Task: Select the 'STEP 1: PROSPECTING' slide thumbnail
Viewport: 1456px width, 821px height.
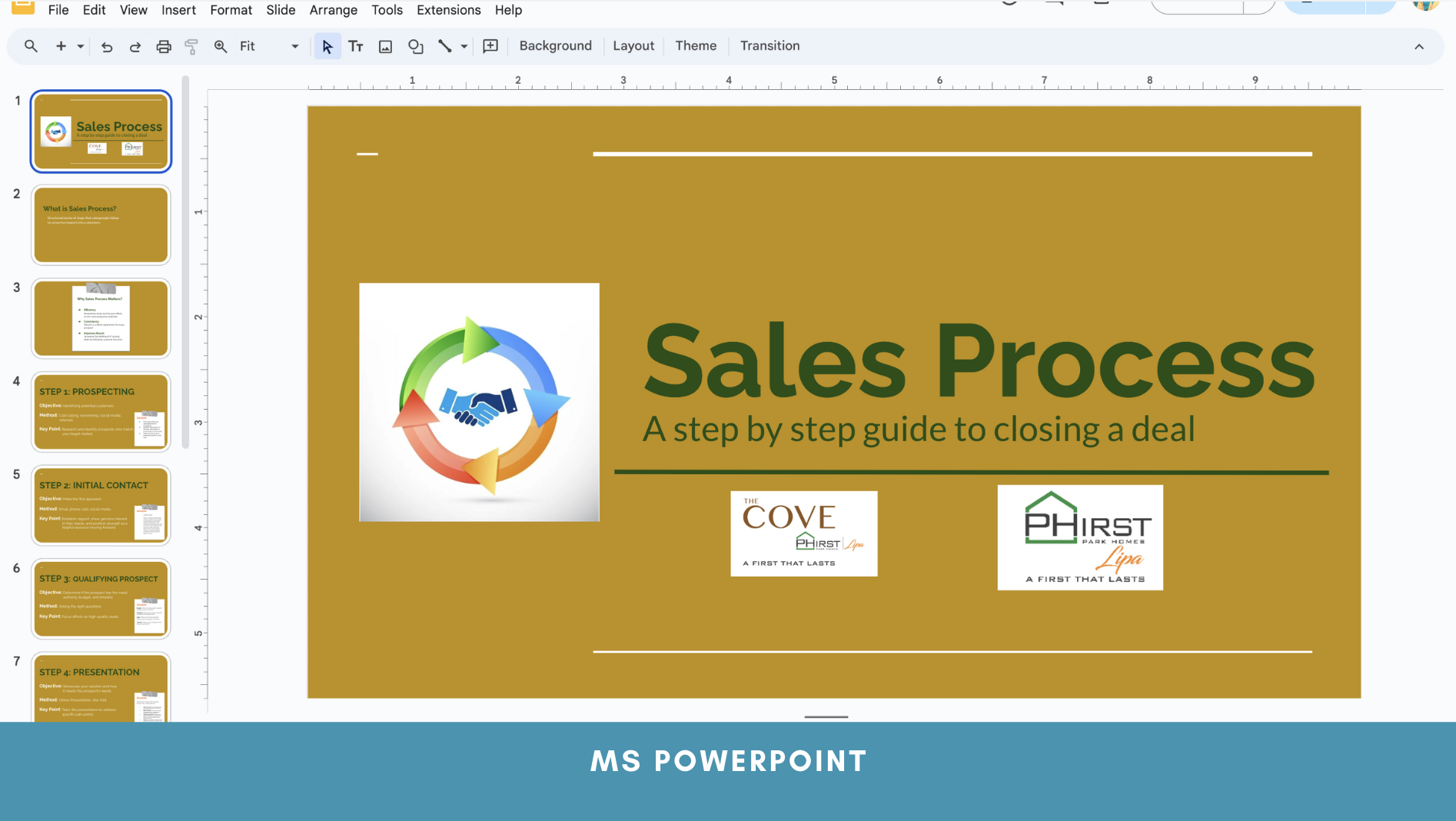Action: click(x=101, y=412)
